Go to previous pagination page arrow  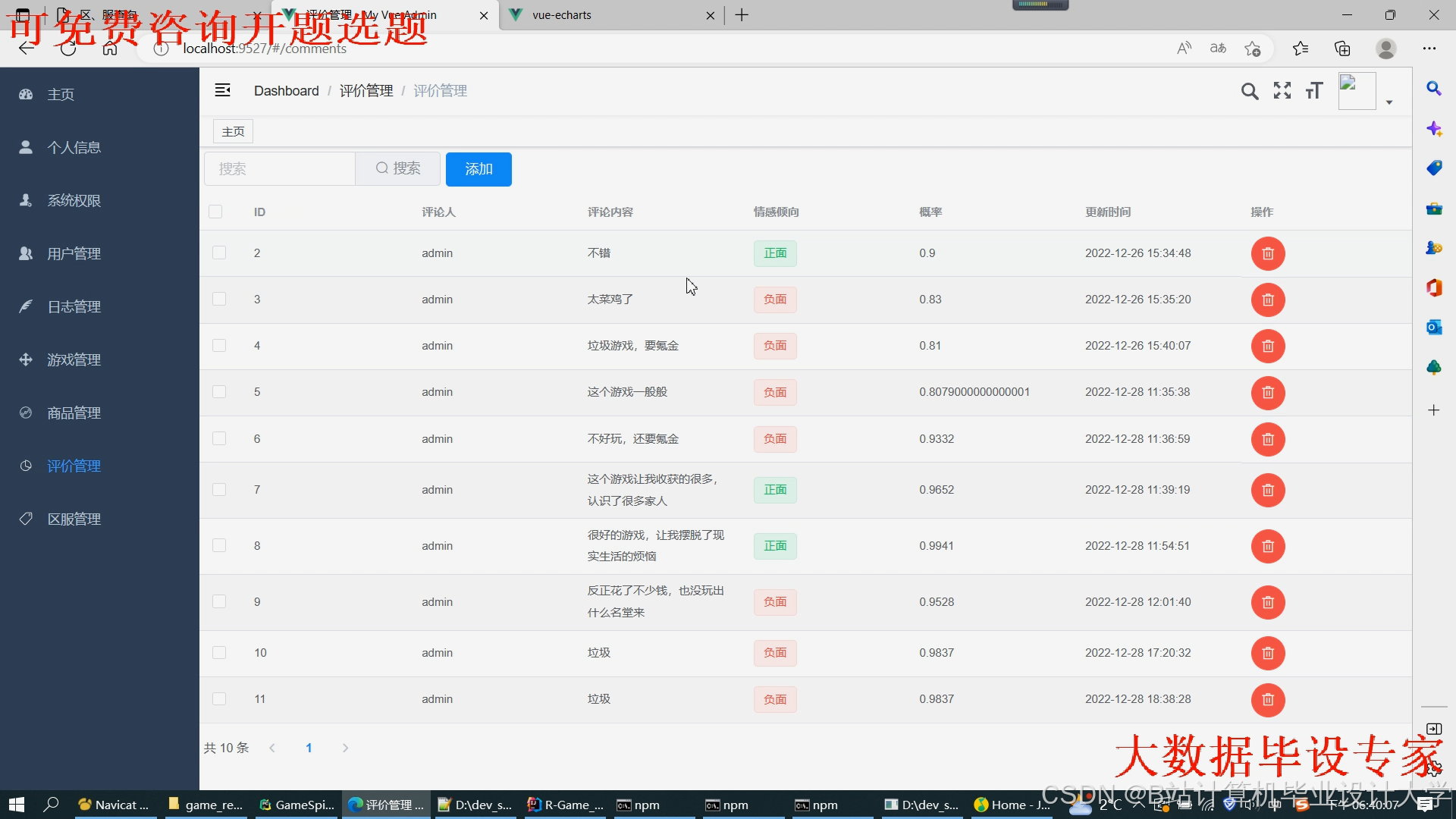click(272, 748)
